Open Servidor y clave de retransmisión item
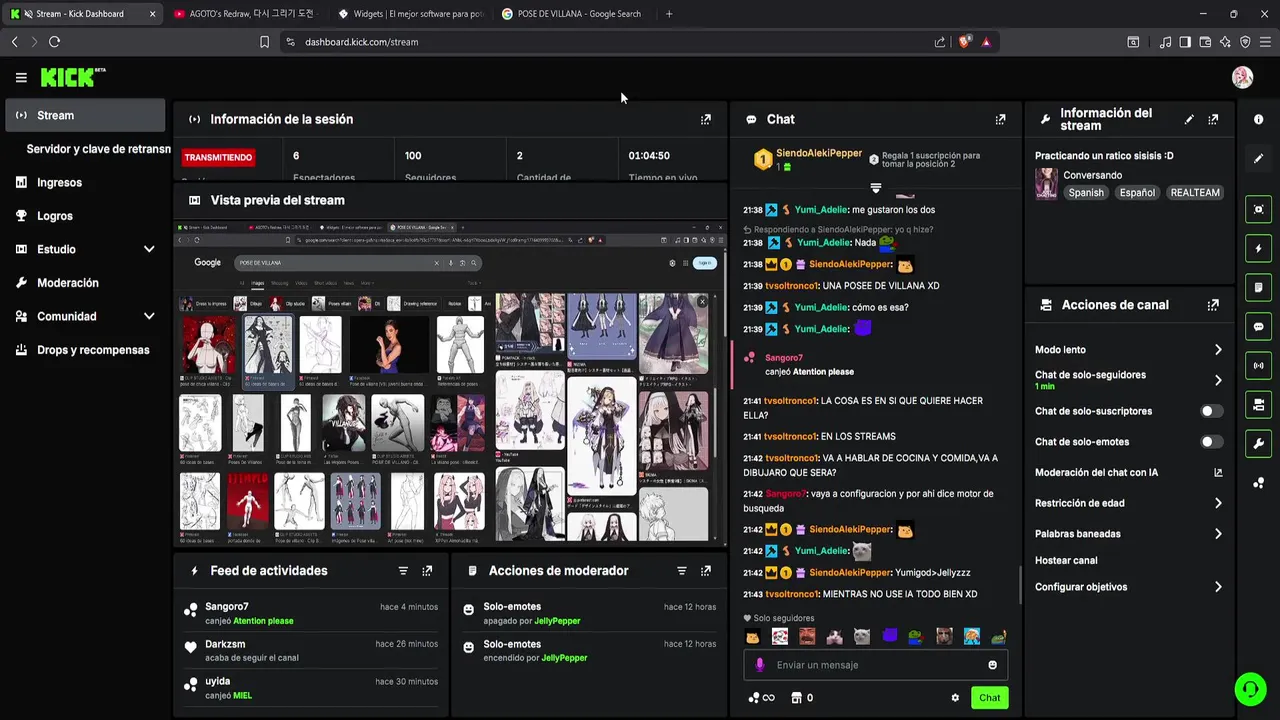 (x=98, y=149)
